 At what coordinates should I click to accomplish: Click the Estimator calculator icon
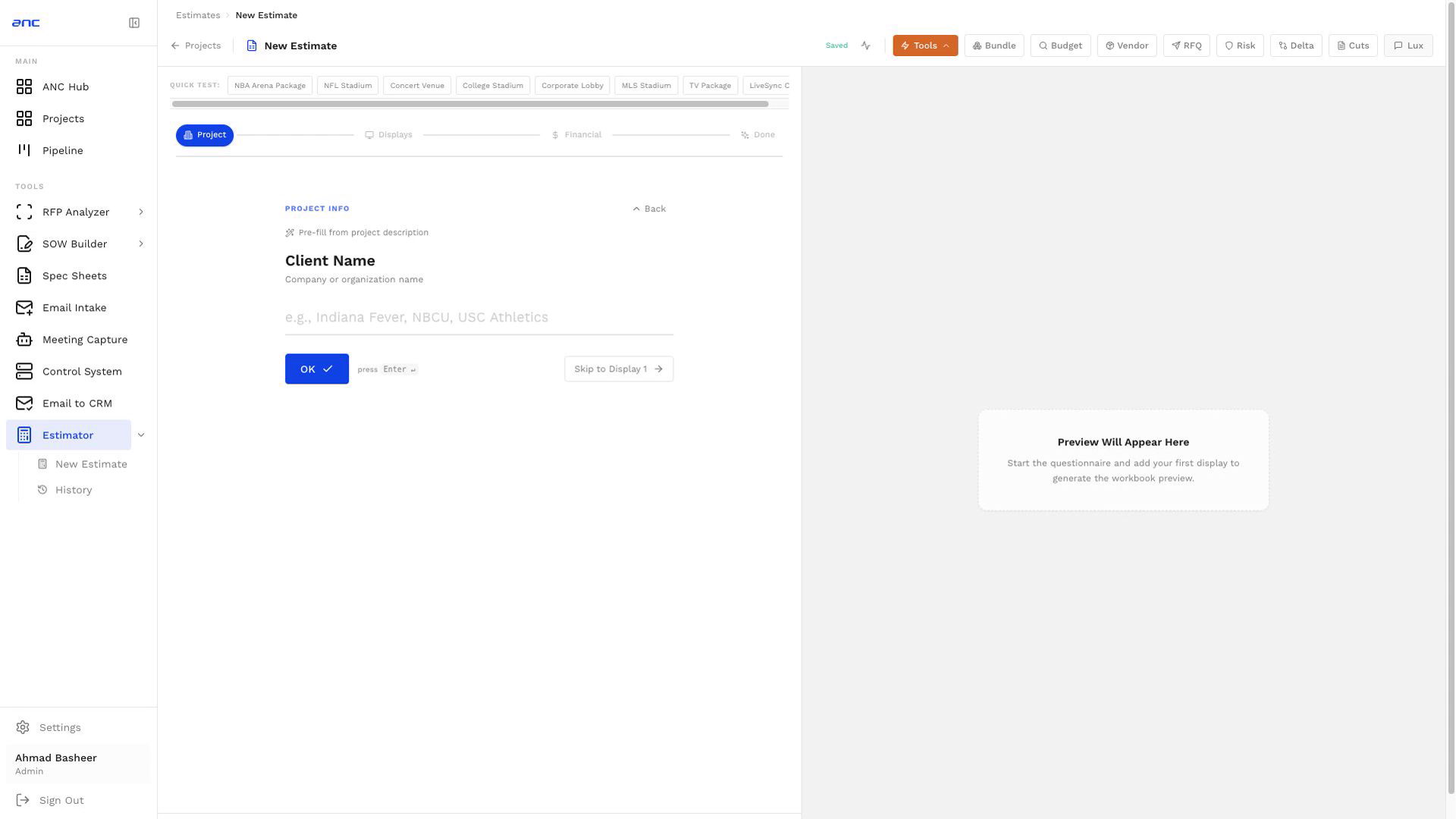[24, 435]
